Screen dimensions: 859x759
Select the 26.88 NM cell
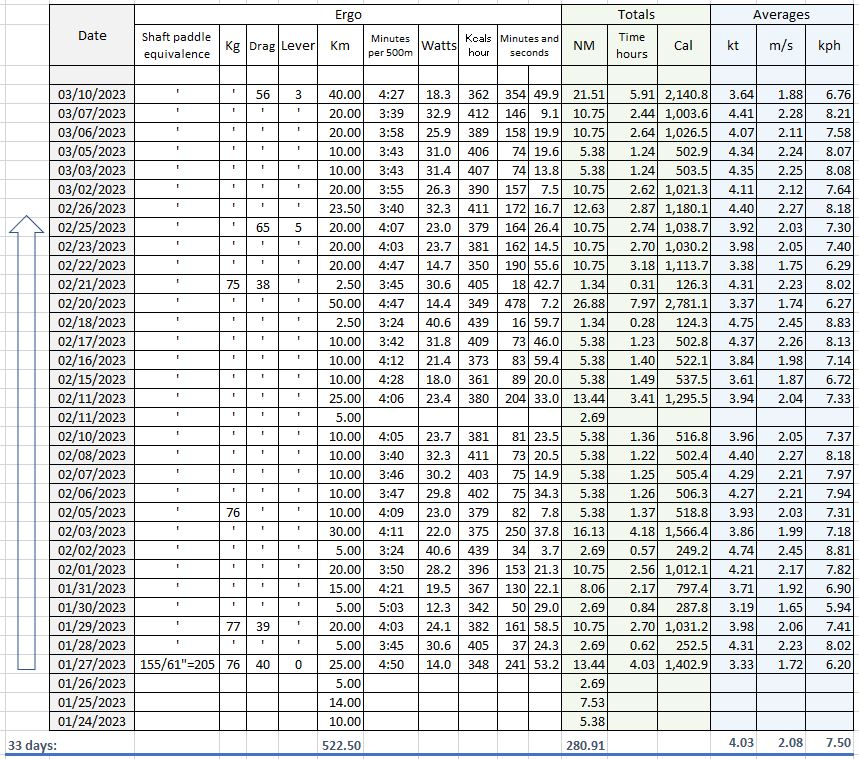pos(584,303)
